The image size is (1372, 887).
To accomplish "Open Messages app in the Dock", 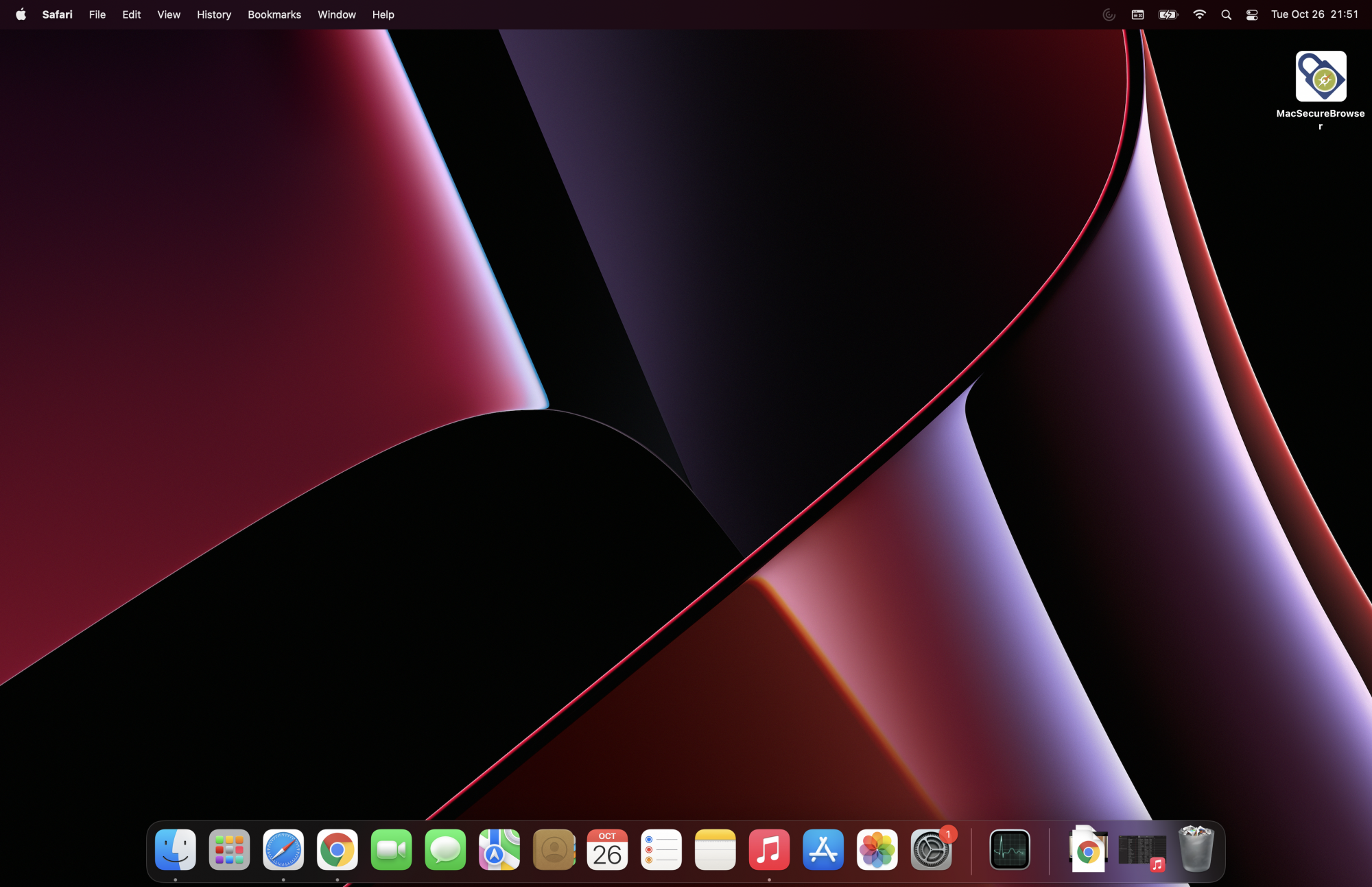I will (x=445, y=850).
